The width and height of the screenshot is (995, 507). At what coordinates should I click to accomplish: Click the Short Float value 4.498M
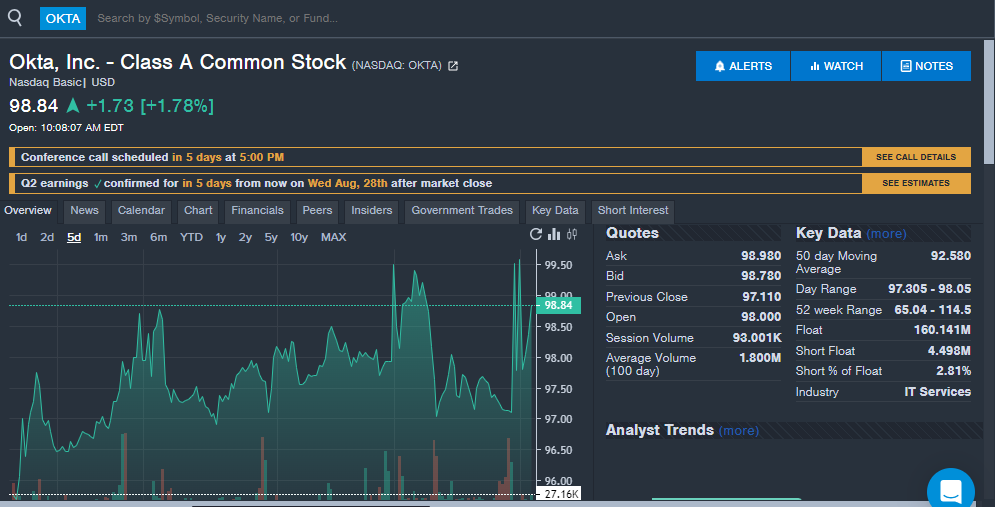[x=949, y=351]
